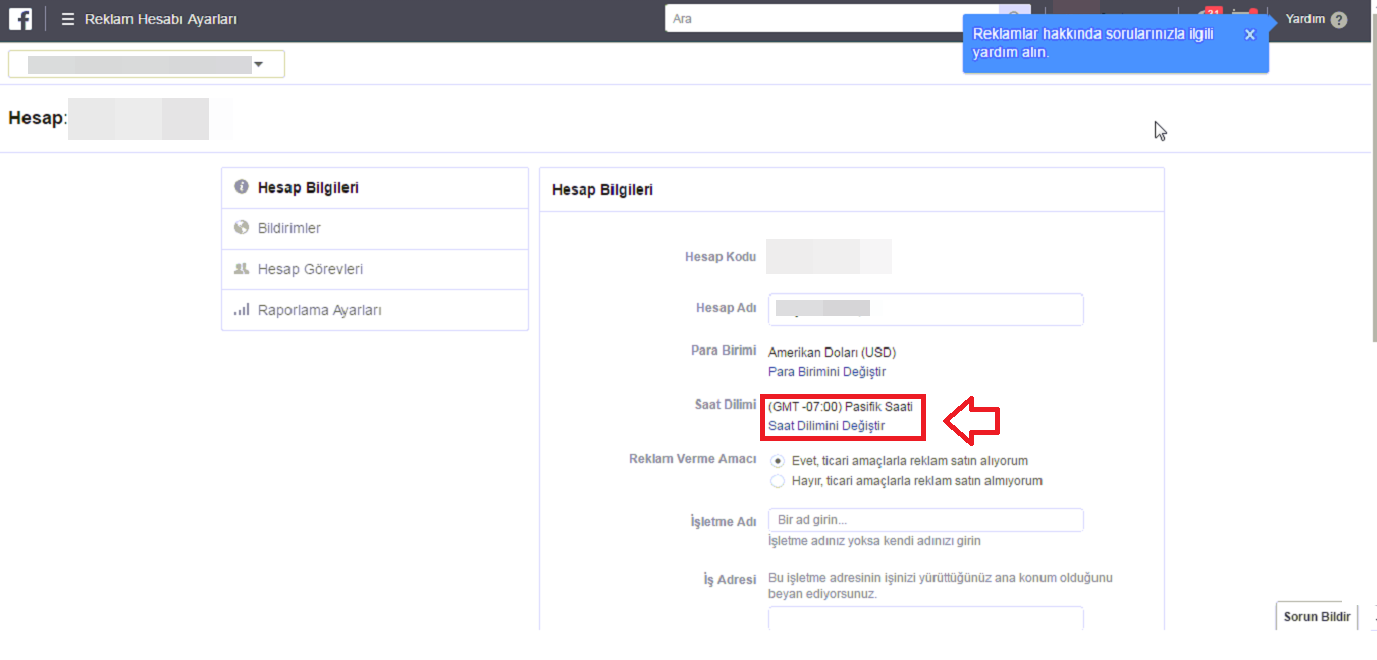The width and height of the screenshot is (1377, 660).
Task: Select Hayır, ticari amaçlarla reklam satın almıyorum
Action: (x=778, y=481)
